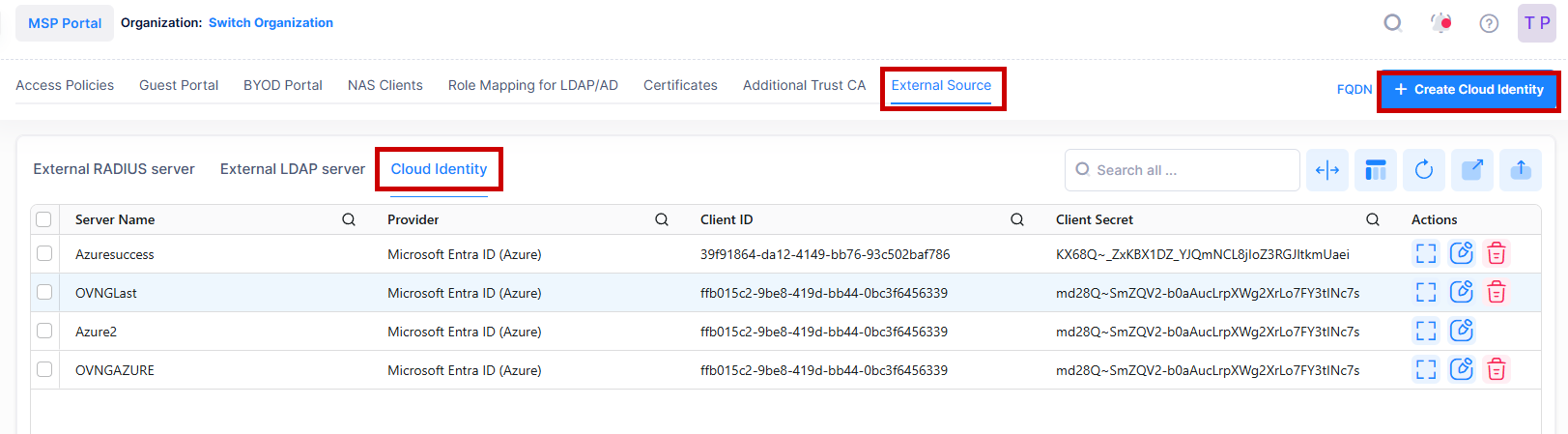
Task: Open the Guest Portal tab
Action: pyautogui.click(x=179, y=85)
